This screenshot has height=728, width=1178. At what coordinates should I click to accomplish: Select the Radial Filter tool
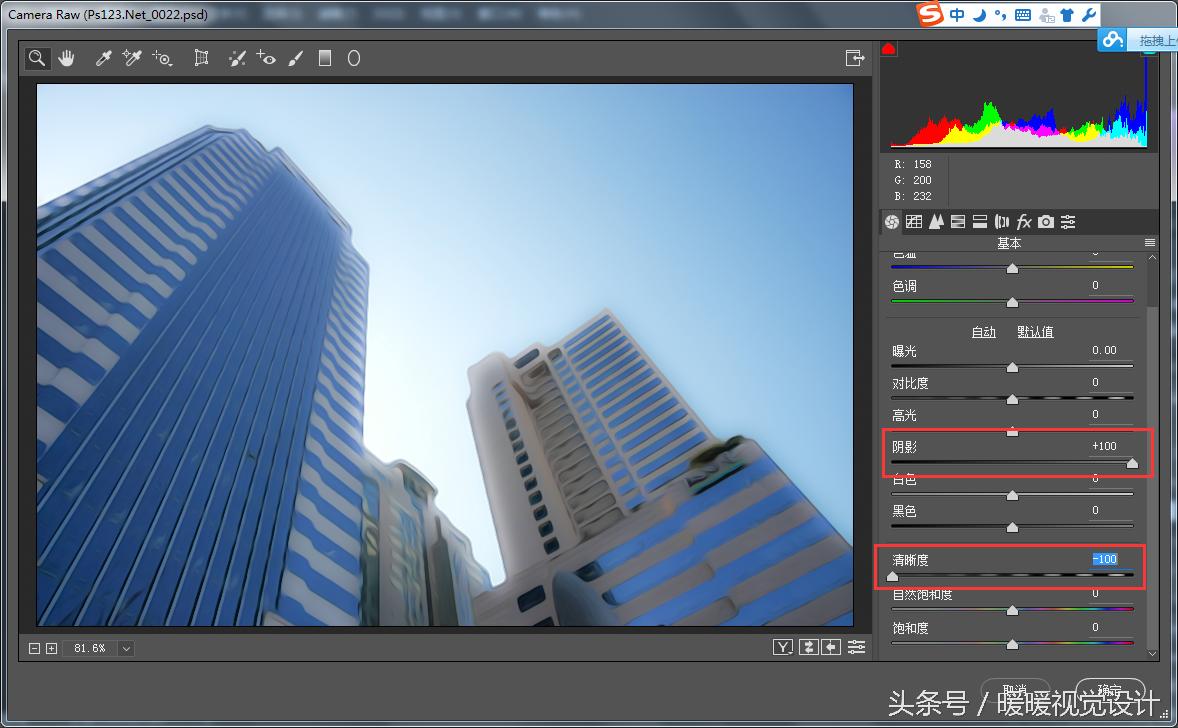click(x=353, y=59)
